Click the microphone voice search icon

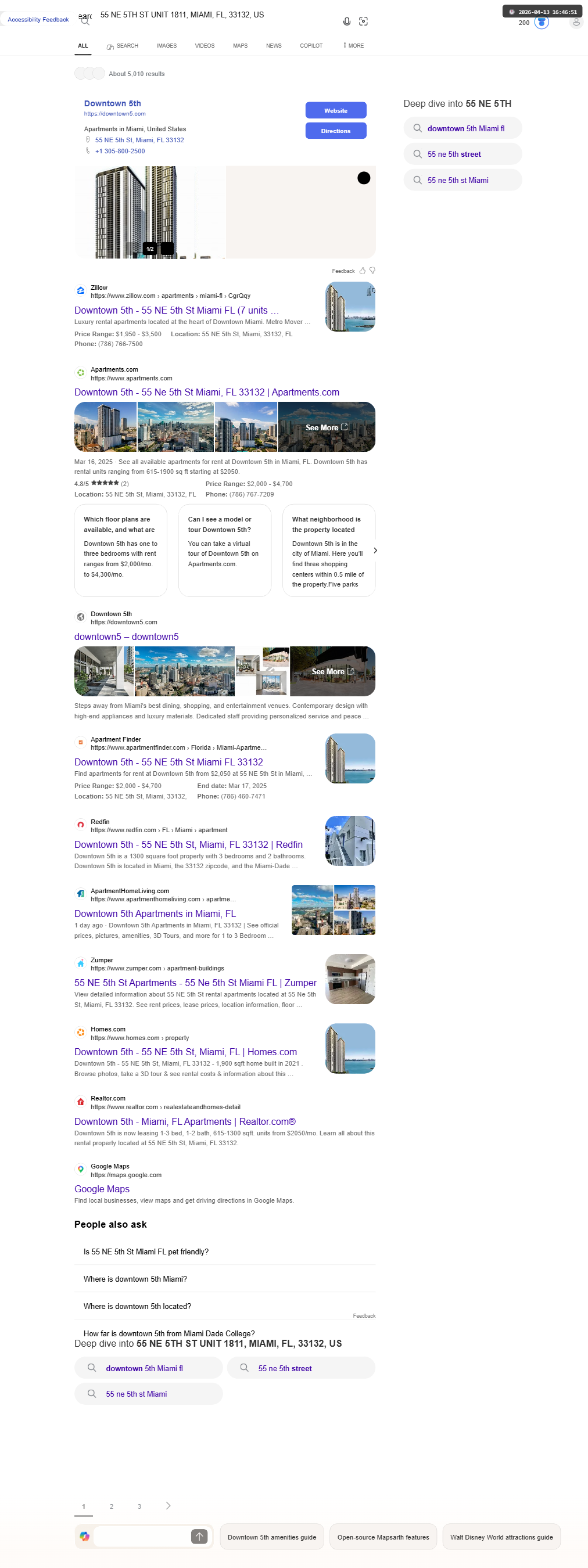point(346,21)
